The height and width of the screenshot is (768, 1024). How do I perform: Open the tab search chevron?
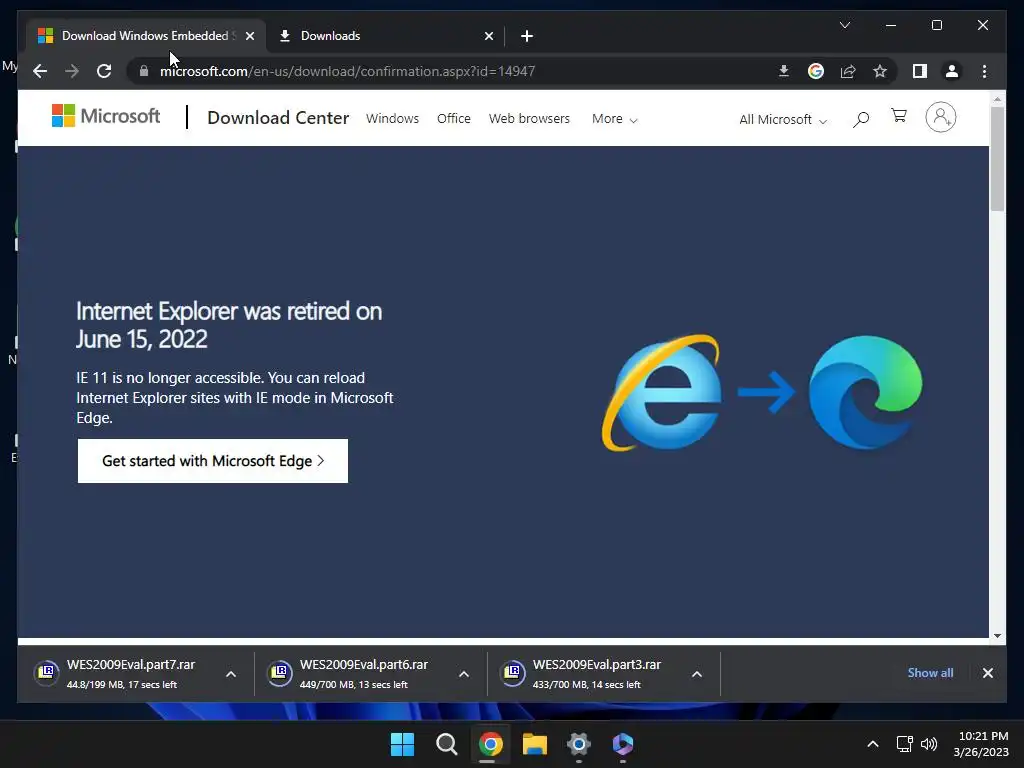pos(844,25)
